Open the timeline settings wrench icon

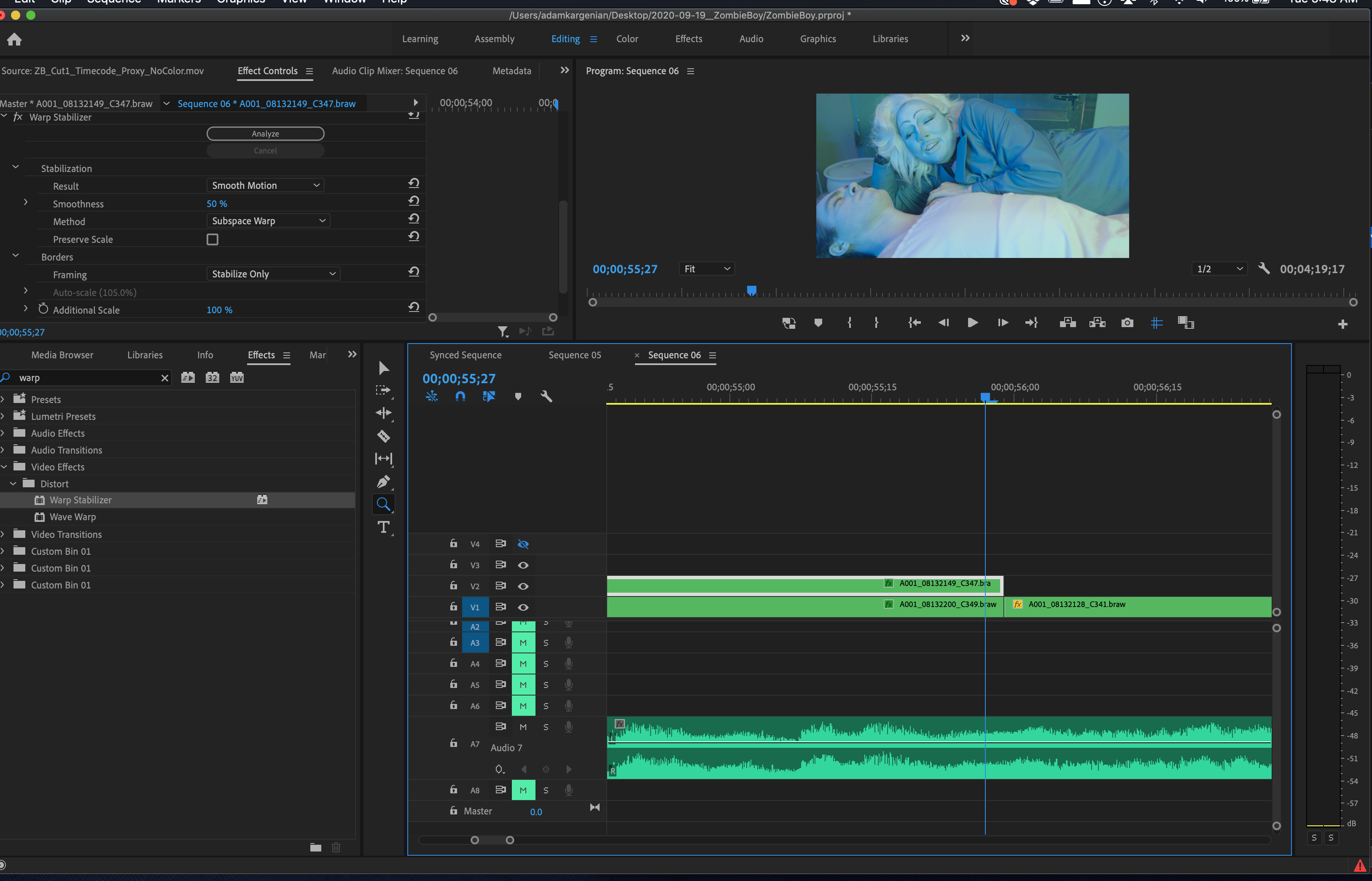pos(546,396)
